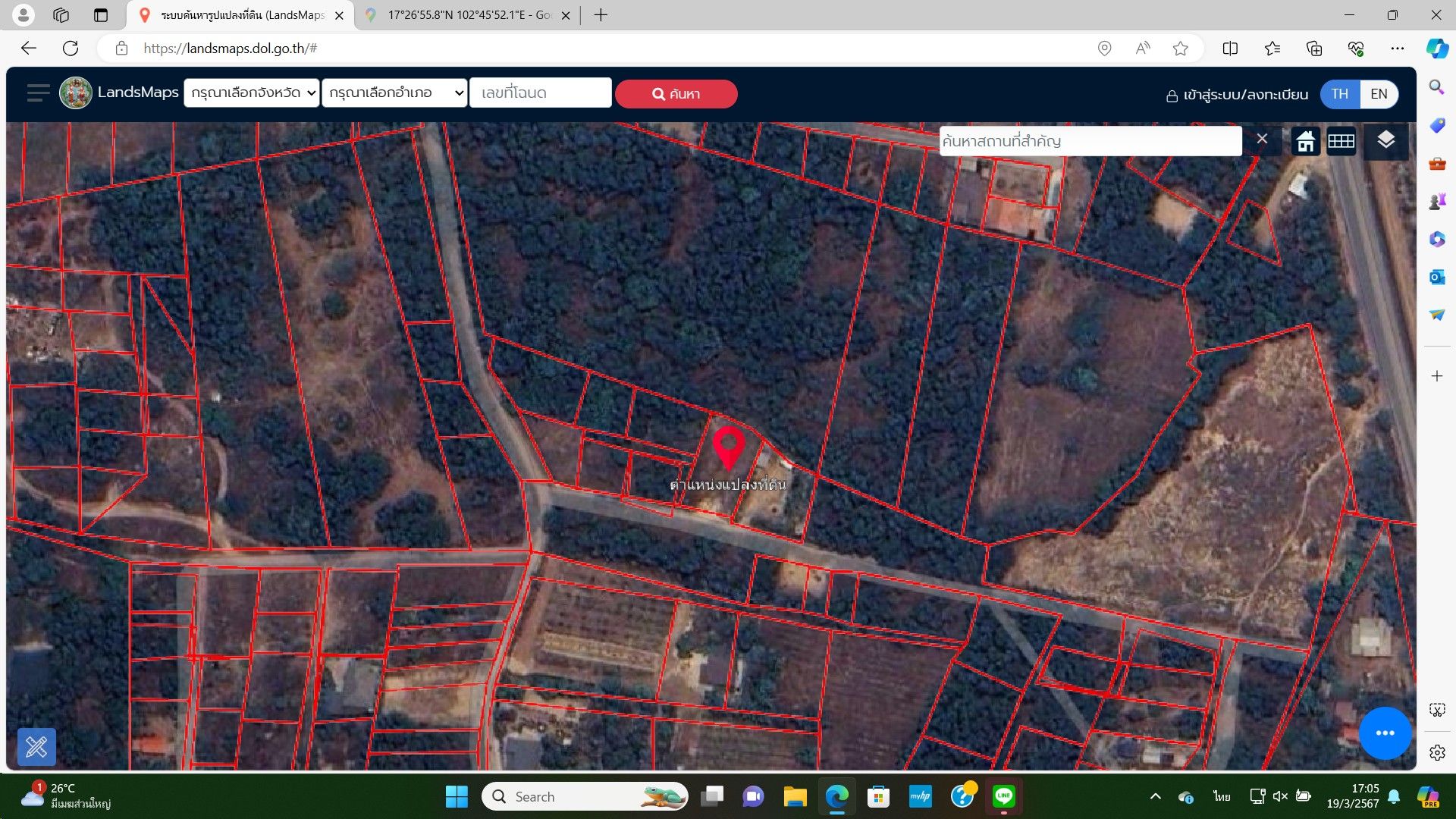The height and width of the screenshot is (819, 1456).
Task: Open the Windows Start menu
Action: 457,796
